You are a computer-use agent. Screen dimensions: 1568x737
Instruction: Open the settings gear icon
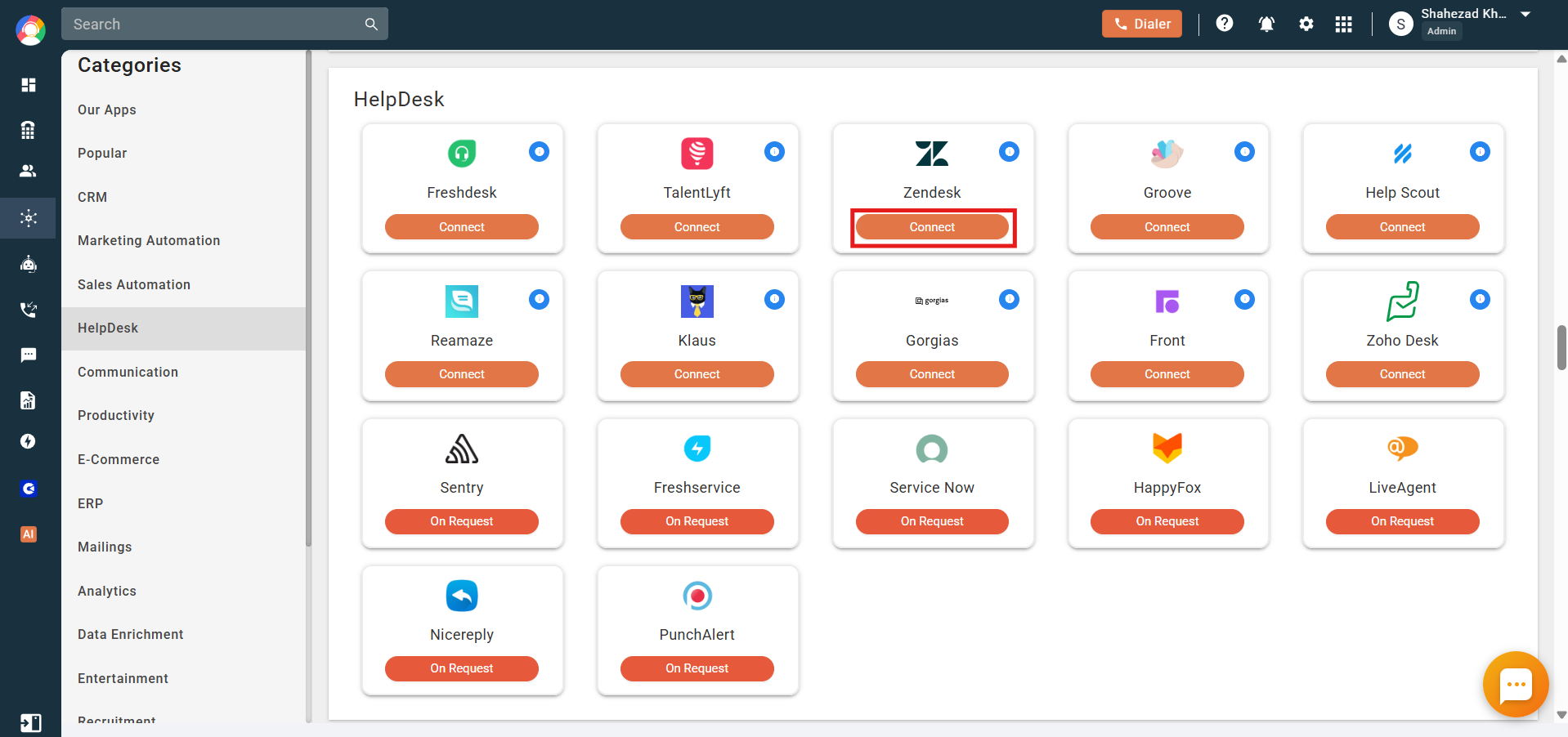point(1306,24)
